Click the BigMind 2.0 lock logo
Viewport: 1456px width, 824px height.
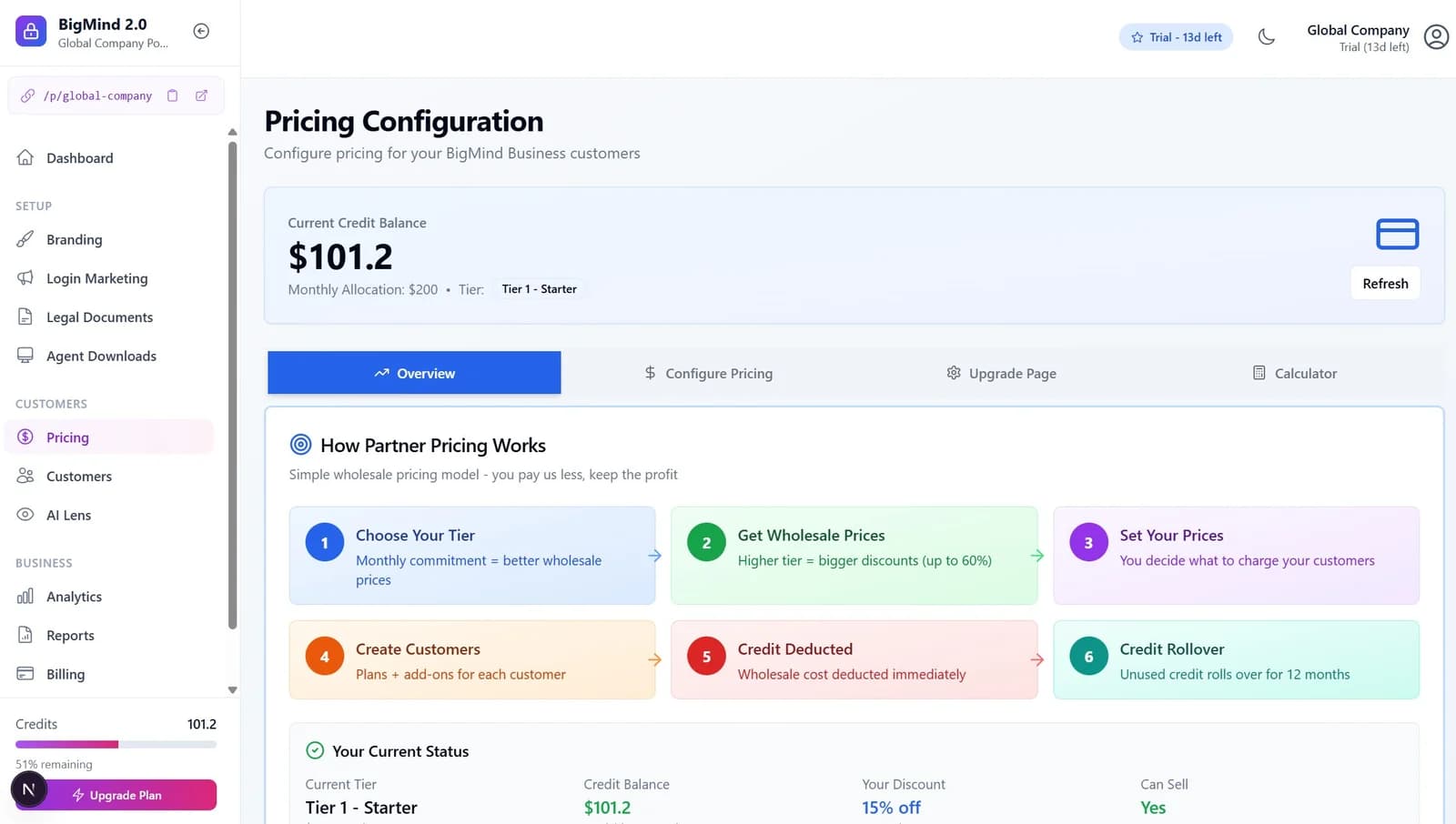[30, 30]
